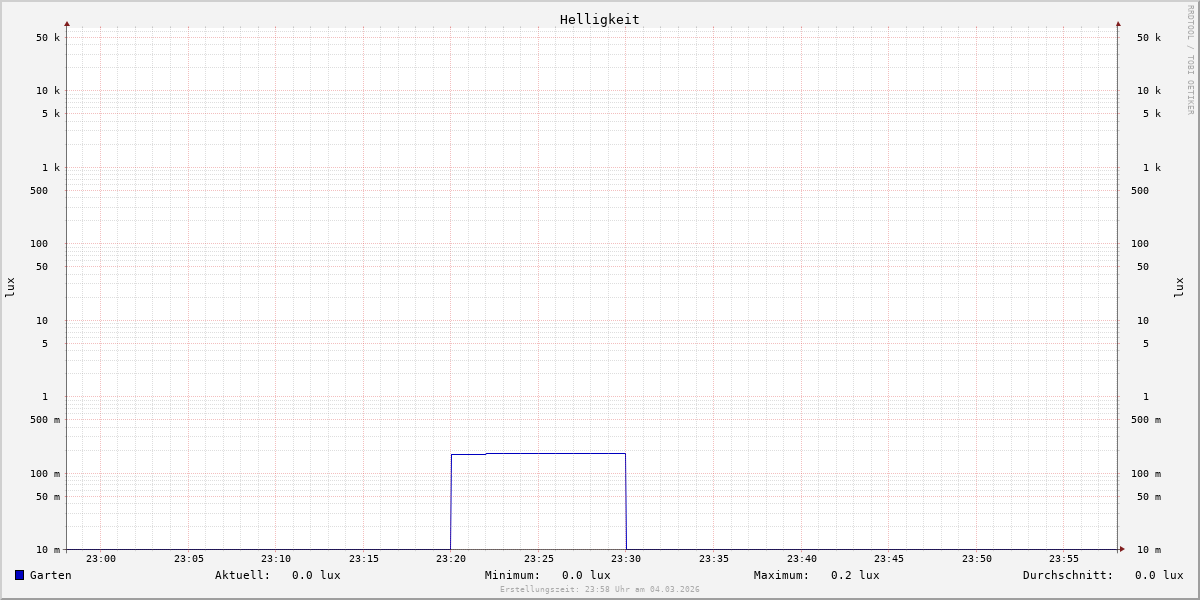
Task: Click the 23:00 time axis label
Action: [x=101, y=559]
